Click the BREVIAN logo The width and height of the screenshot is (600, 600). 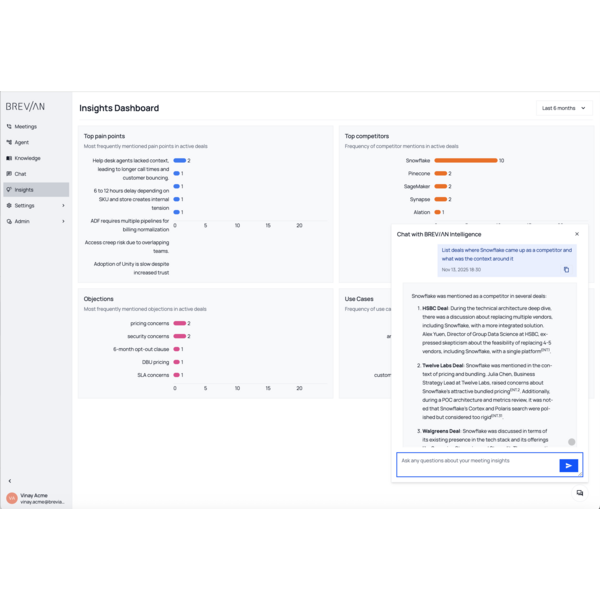point(25,106)
